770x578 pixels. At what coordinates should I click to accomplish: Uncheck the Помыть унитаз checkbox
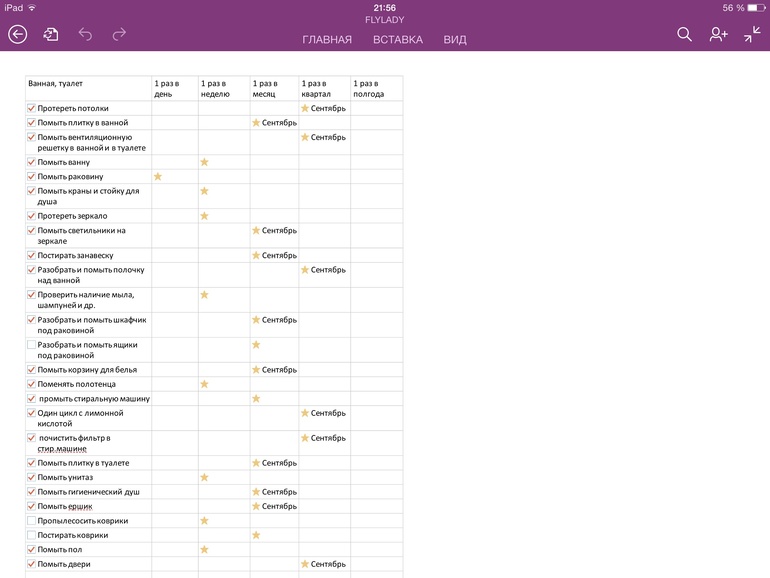31,478
